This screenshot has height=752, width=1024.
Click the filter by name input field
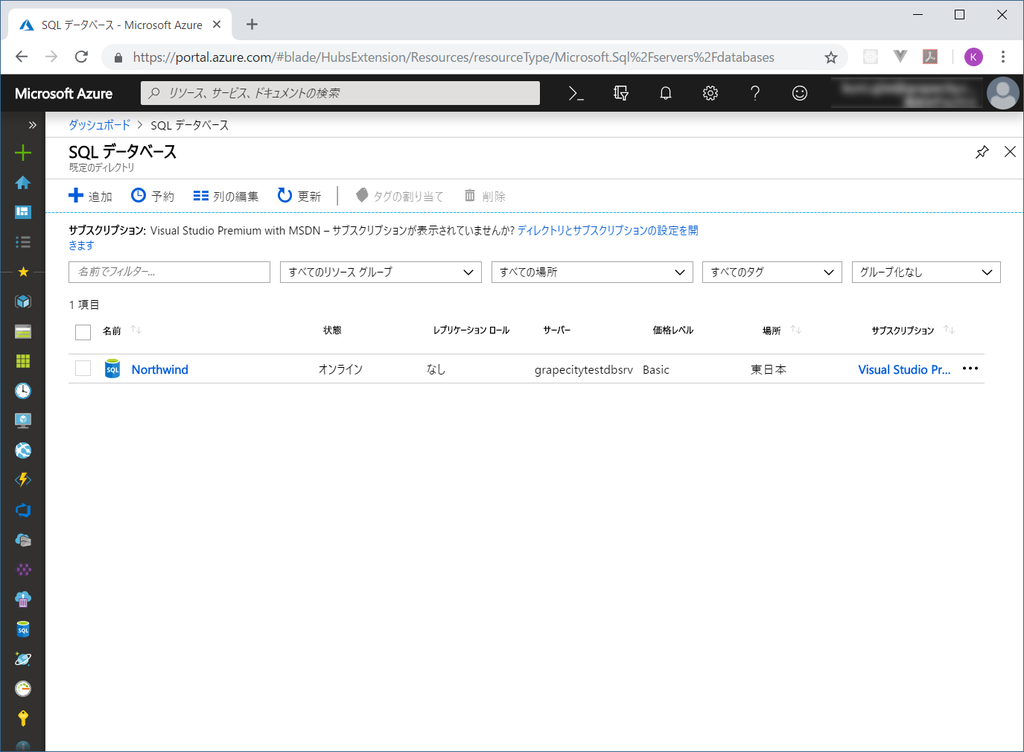[169, 272]
